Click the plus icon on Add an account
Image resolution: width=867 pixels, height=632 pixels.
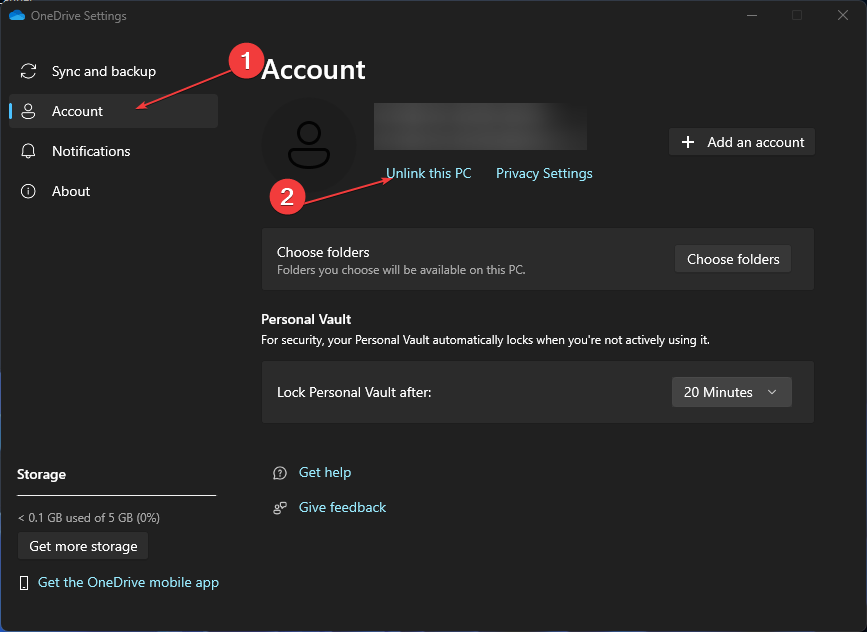(x=687, y=141)
